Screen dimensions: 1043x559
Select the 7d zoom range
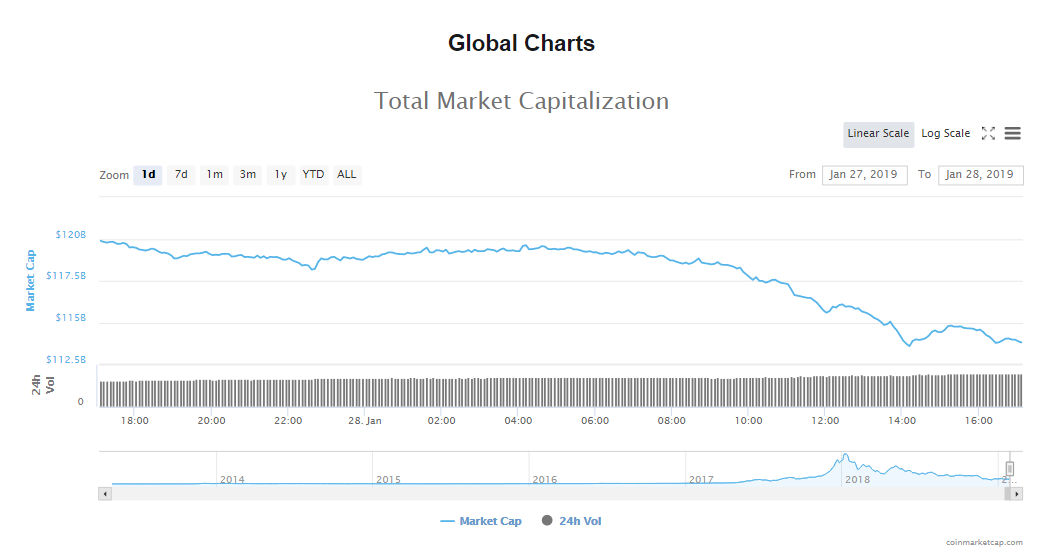click(181, 175)
